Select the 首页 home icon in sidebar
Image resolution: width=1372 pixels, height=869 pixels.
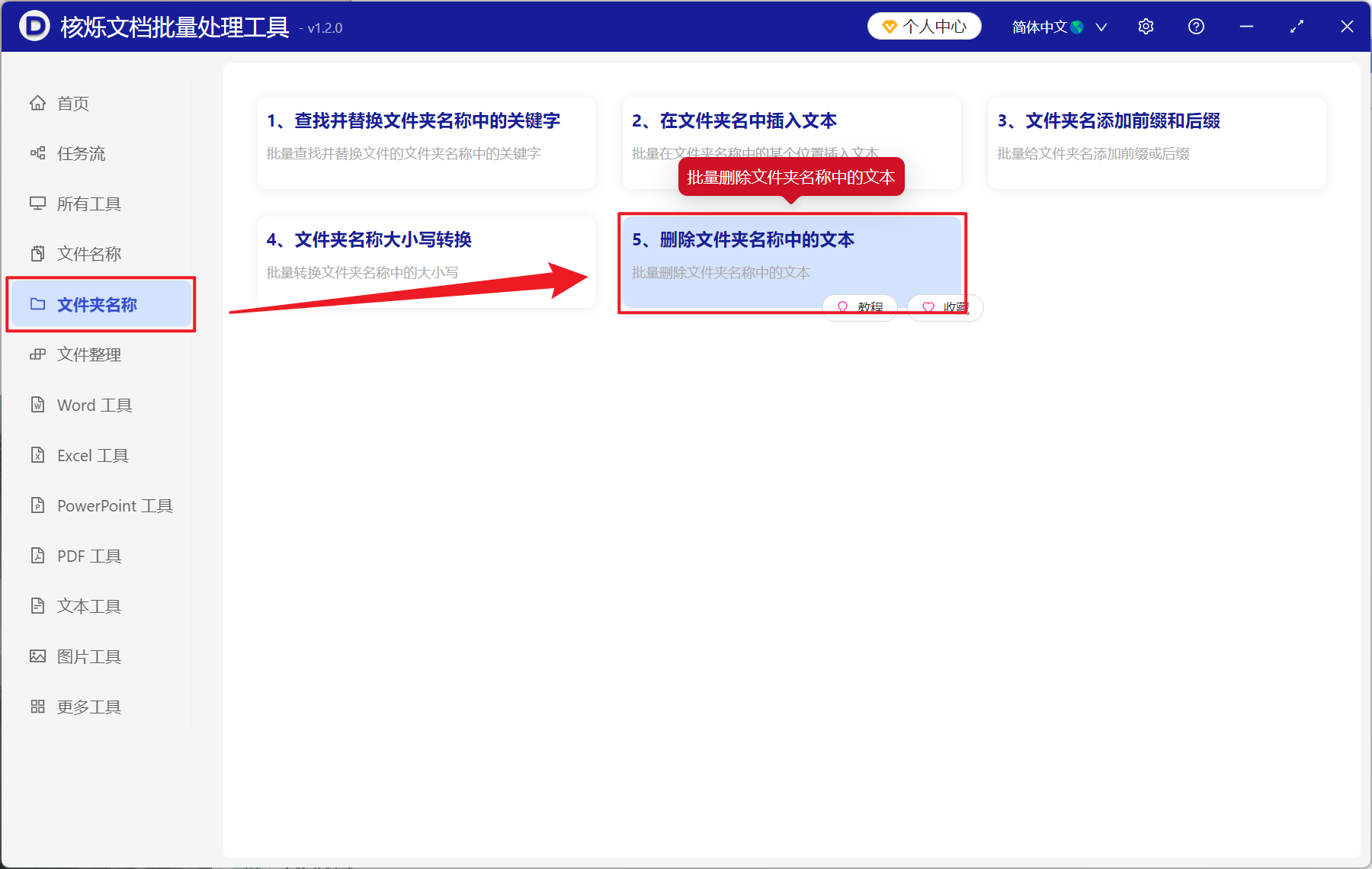pos(38,103)
